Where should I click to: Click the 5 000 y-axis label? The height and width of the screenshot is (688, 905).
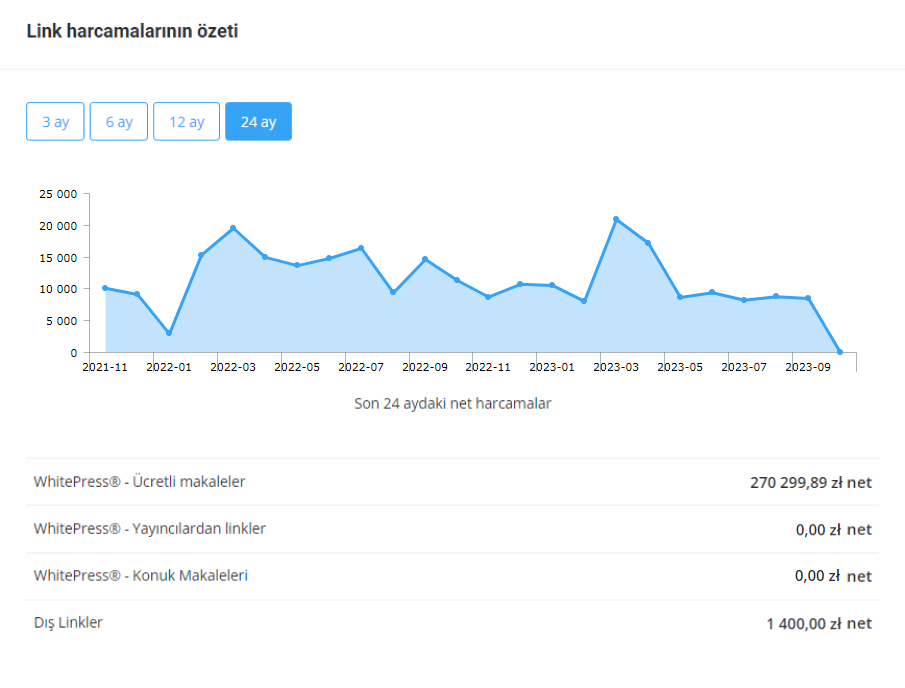tap(61, 320)
